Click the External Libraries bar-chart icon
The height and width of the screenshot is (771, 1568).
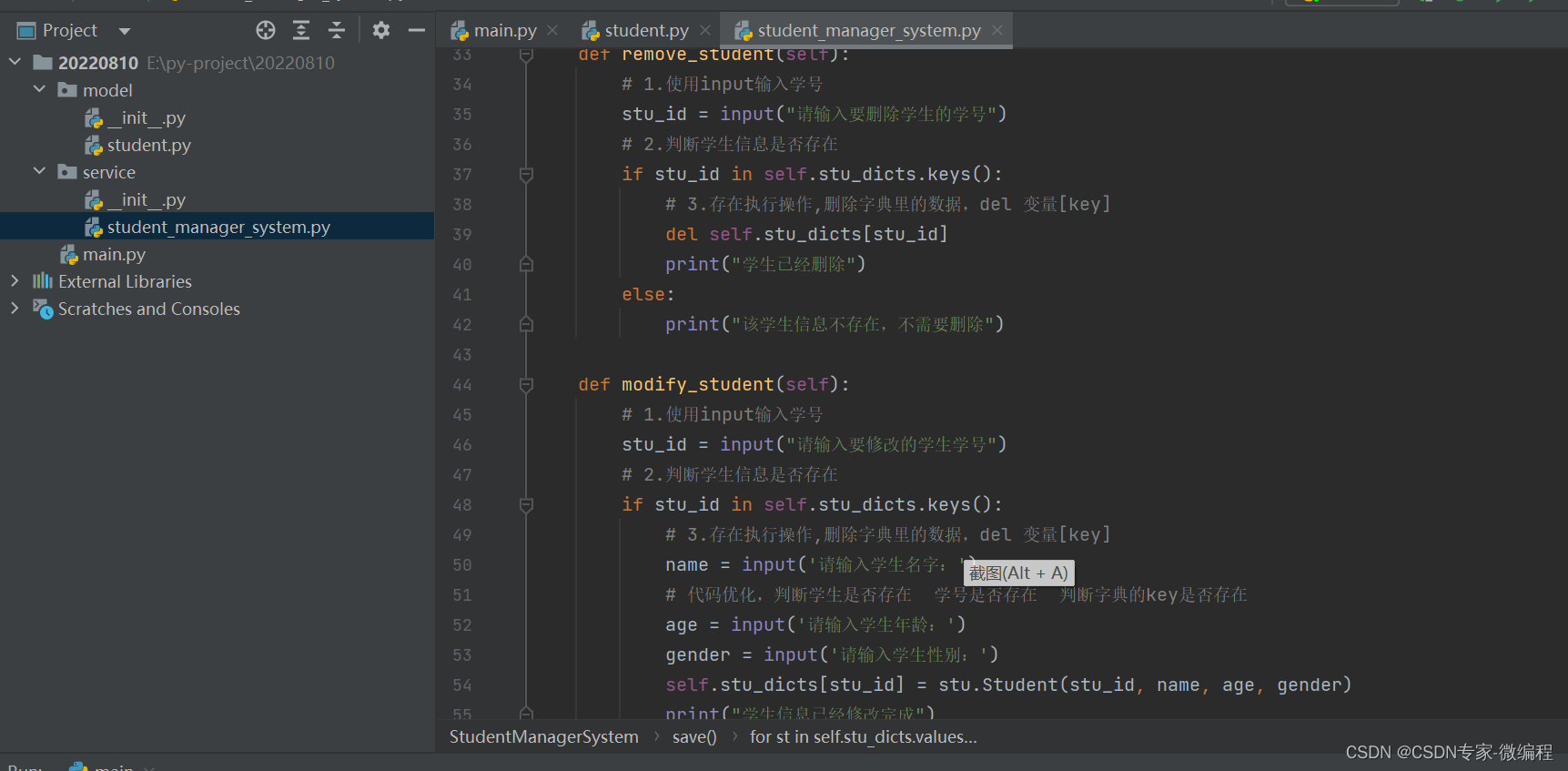coord(43,280)
